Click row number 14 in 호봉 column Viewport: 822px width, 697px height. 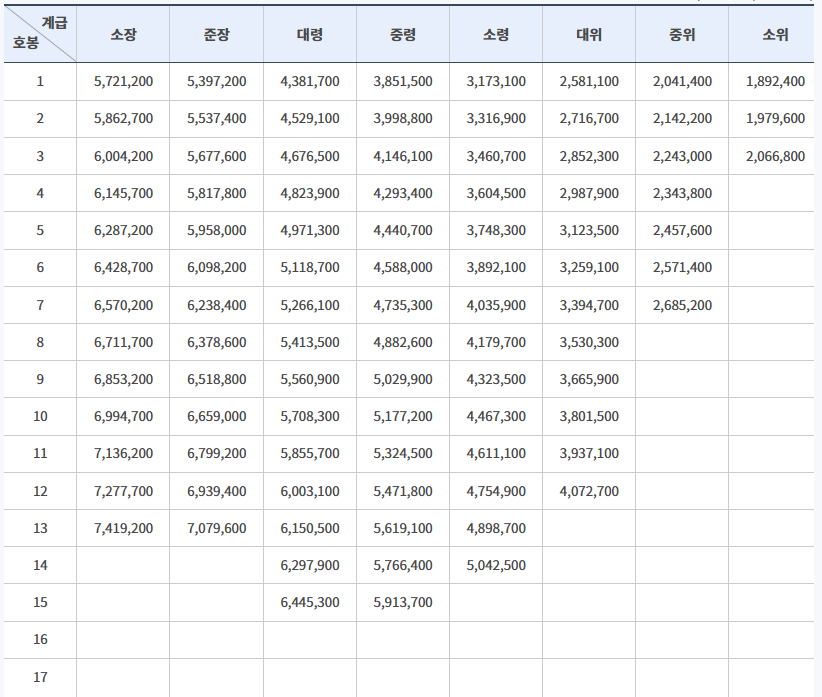[40, 565]
